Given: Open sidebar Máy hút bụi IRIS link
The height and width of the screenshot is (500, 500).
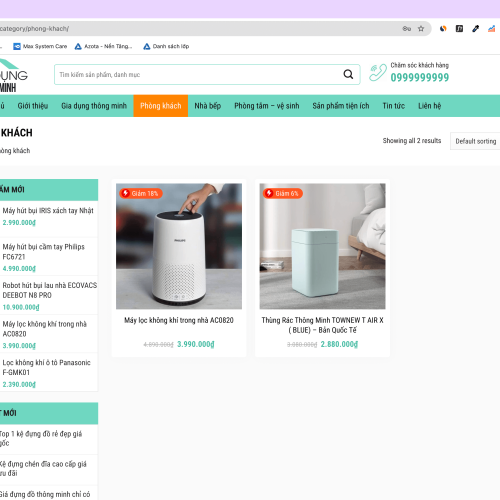Looking at the screenshot, I should point(48,211).
